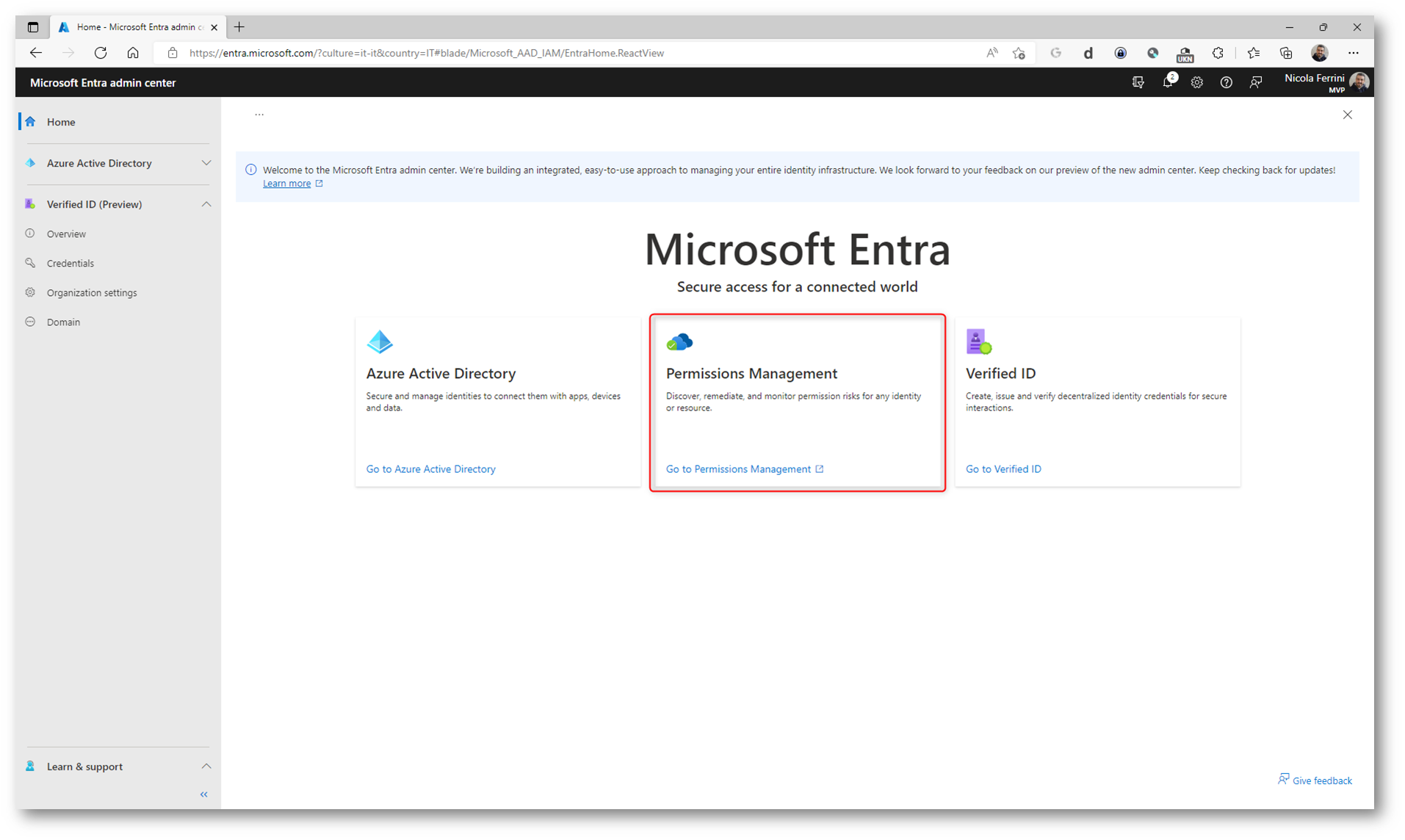Image resolution: width=1405 pixels, height=840 pixels.
Task: Open Domain in the sidebar
Action: point(63,322)
